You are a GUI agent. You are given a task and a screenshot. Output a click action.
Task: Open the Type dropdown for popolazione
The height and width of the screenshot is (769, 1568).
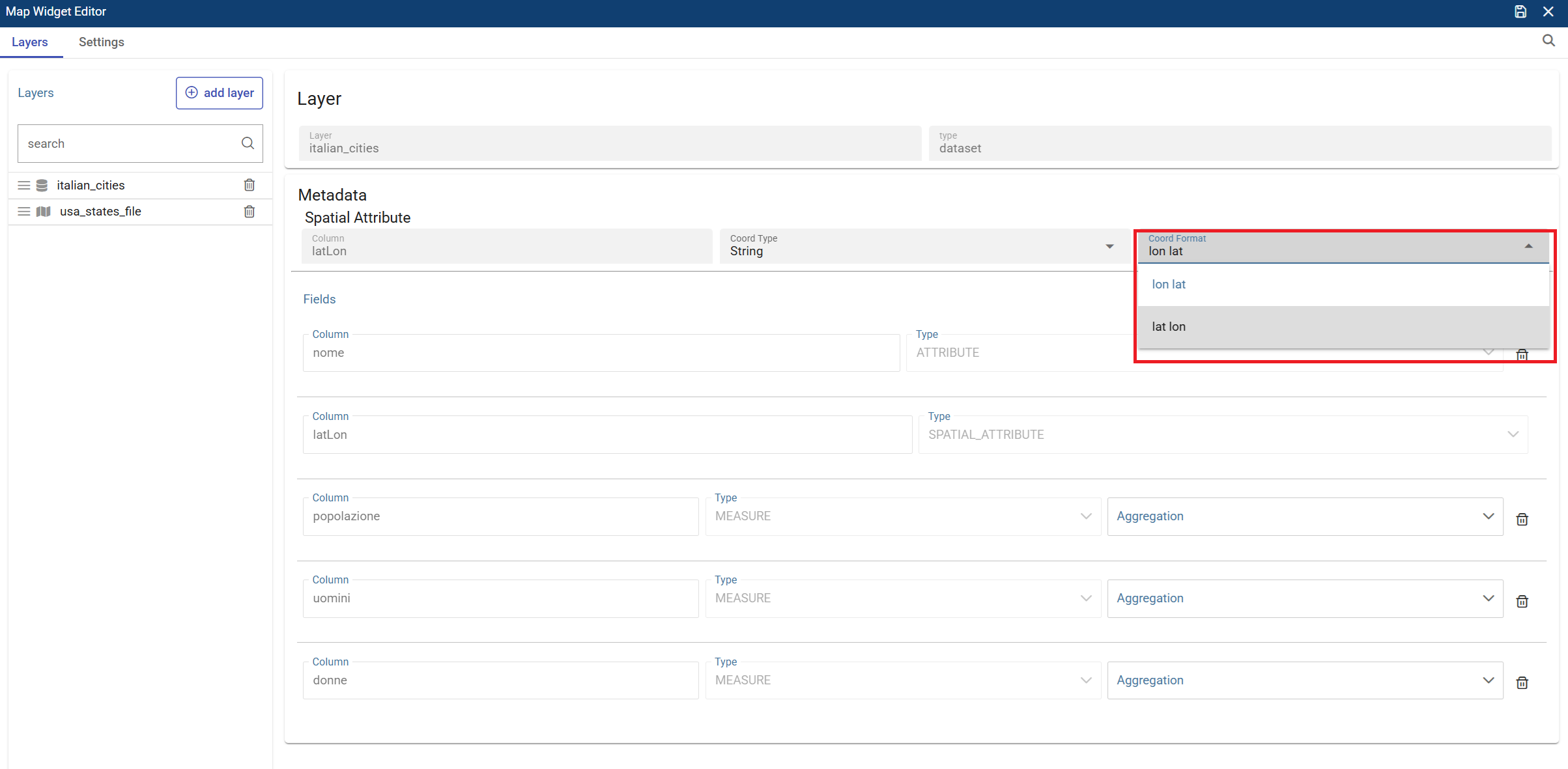pyautogui.click(x=903, y=516)
